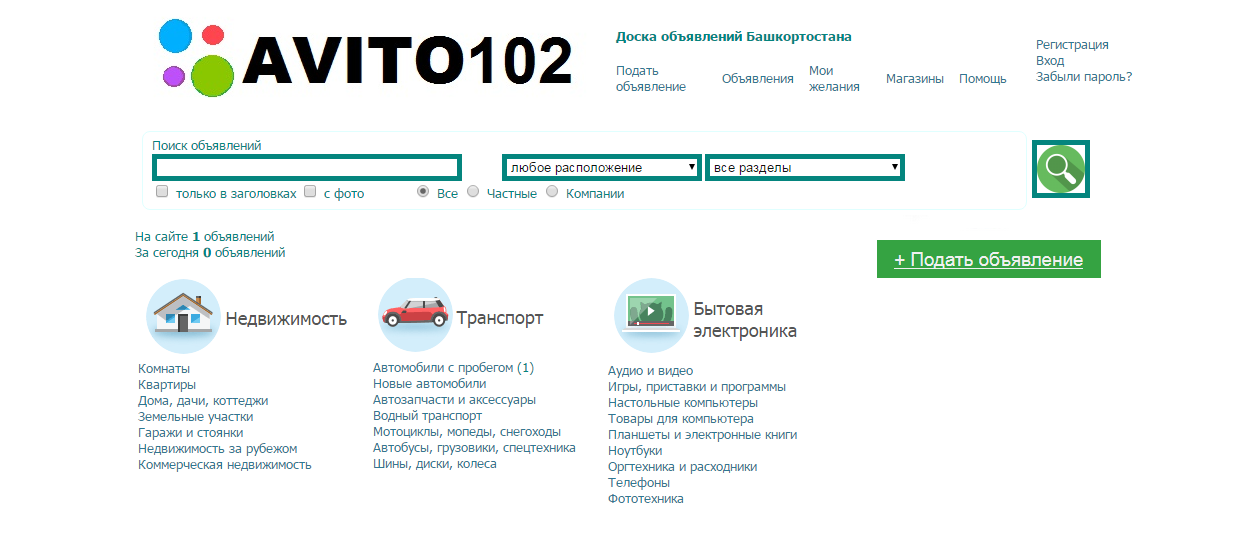The width and height of the screenshot is (1235, 535).
Task: Click the Регистрация link
Action: pos(1071,45)
